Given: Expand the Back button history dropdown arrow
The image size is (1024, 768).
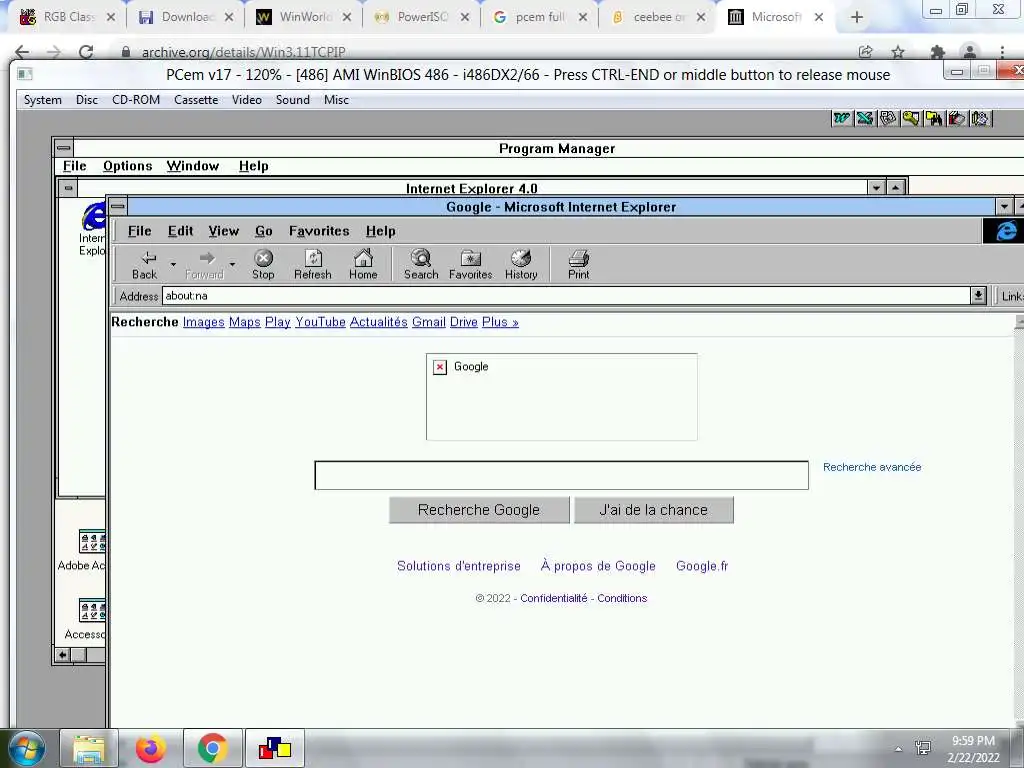Looking at the screenshot, I should tap(173, 264).
